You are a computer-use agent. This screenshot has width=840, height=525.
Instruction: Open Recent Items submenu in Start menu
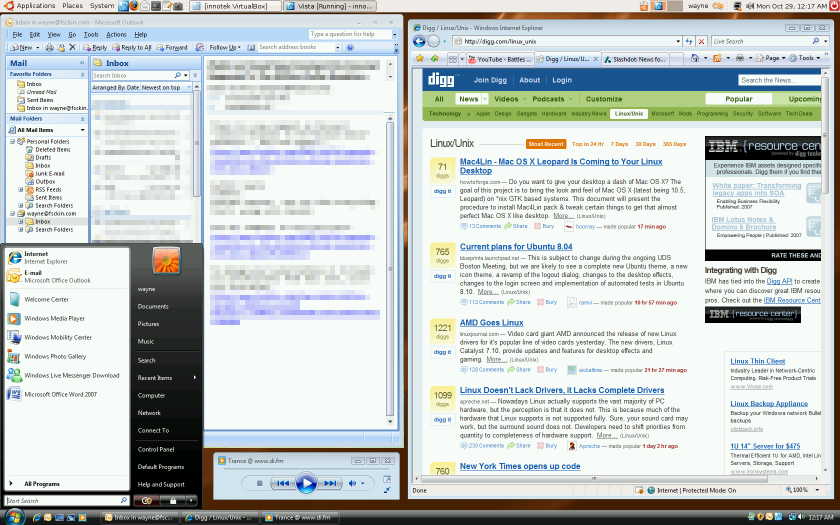click(x=167, y=378)
